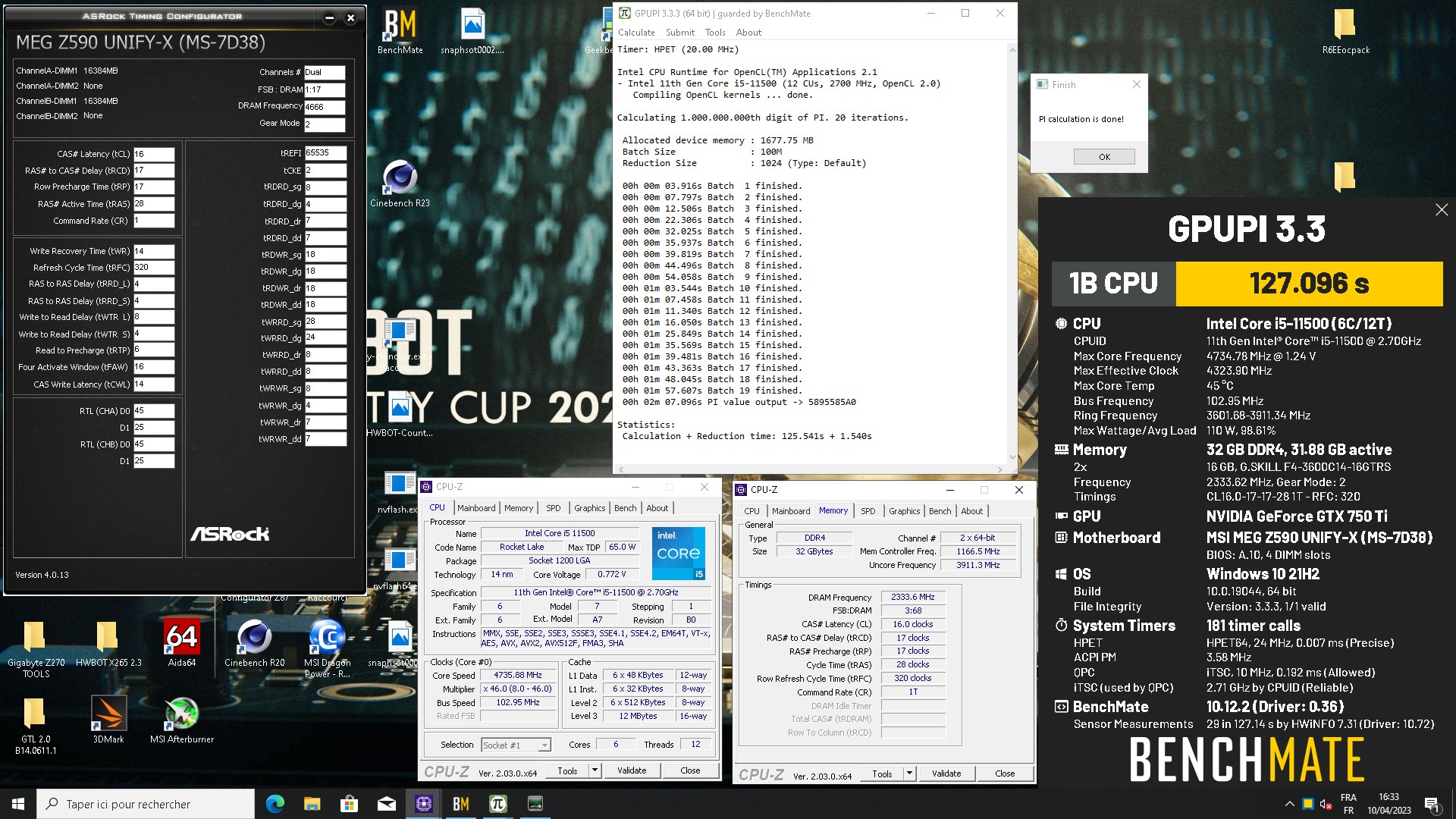Open the notification center
The width and height of the screenshot is (1456, 819).
click(1432, 804)
